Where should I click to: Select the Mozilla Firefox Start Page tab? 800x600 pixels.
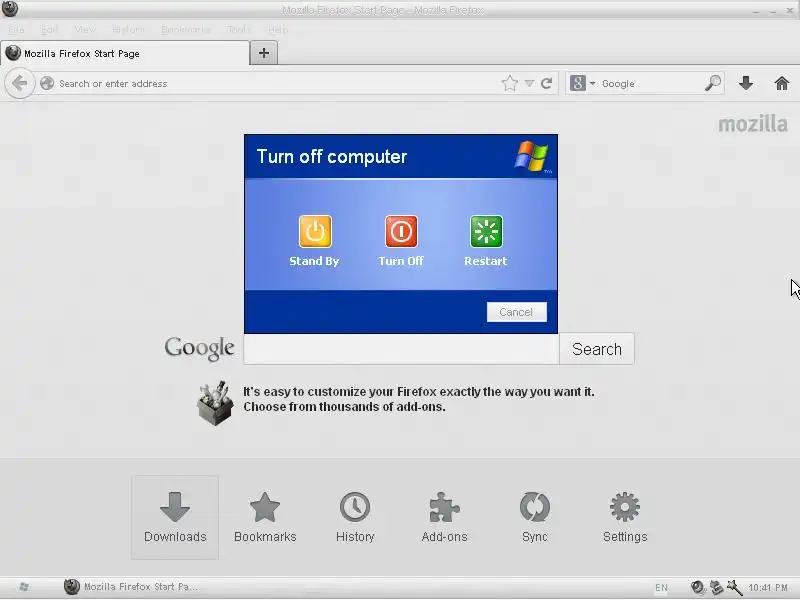pos(125,54)
